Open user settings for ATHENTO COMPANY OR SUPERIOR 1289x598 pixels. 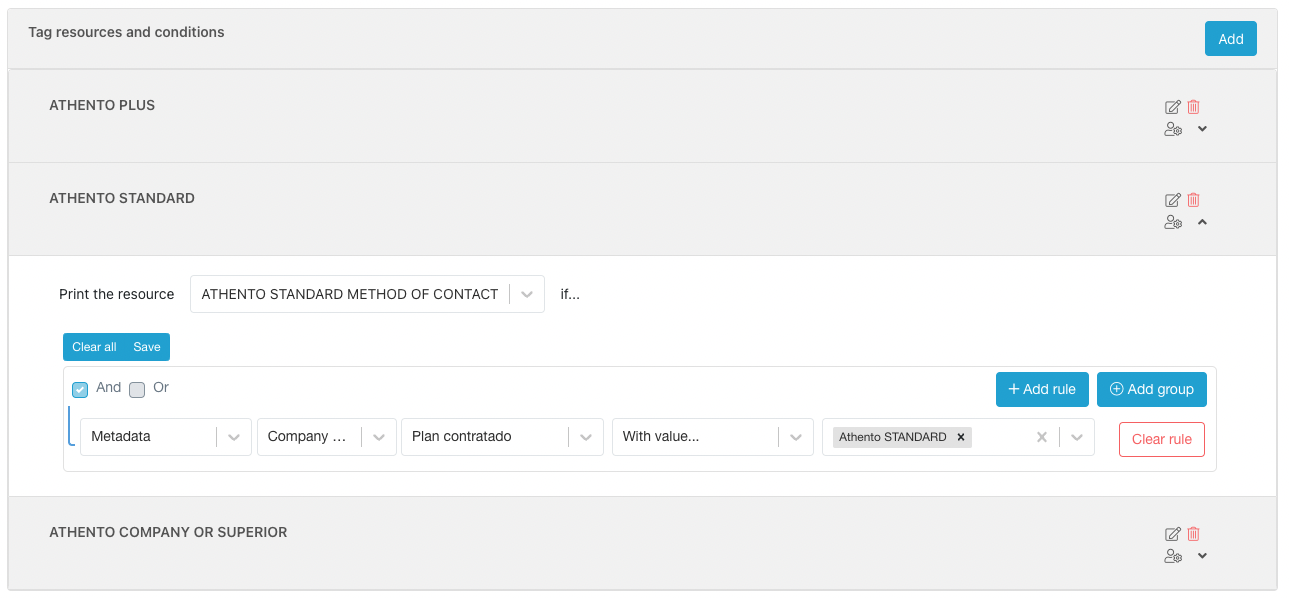[x=1173, y=556]
